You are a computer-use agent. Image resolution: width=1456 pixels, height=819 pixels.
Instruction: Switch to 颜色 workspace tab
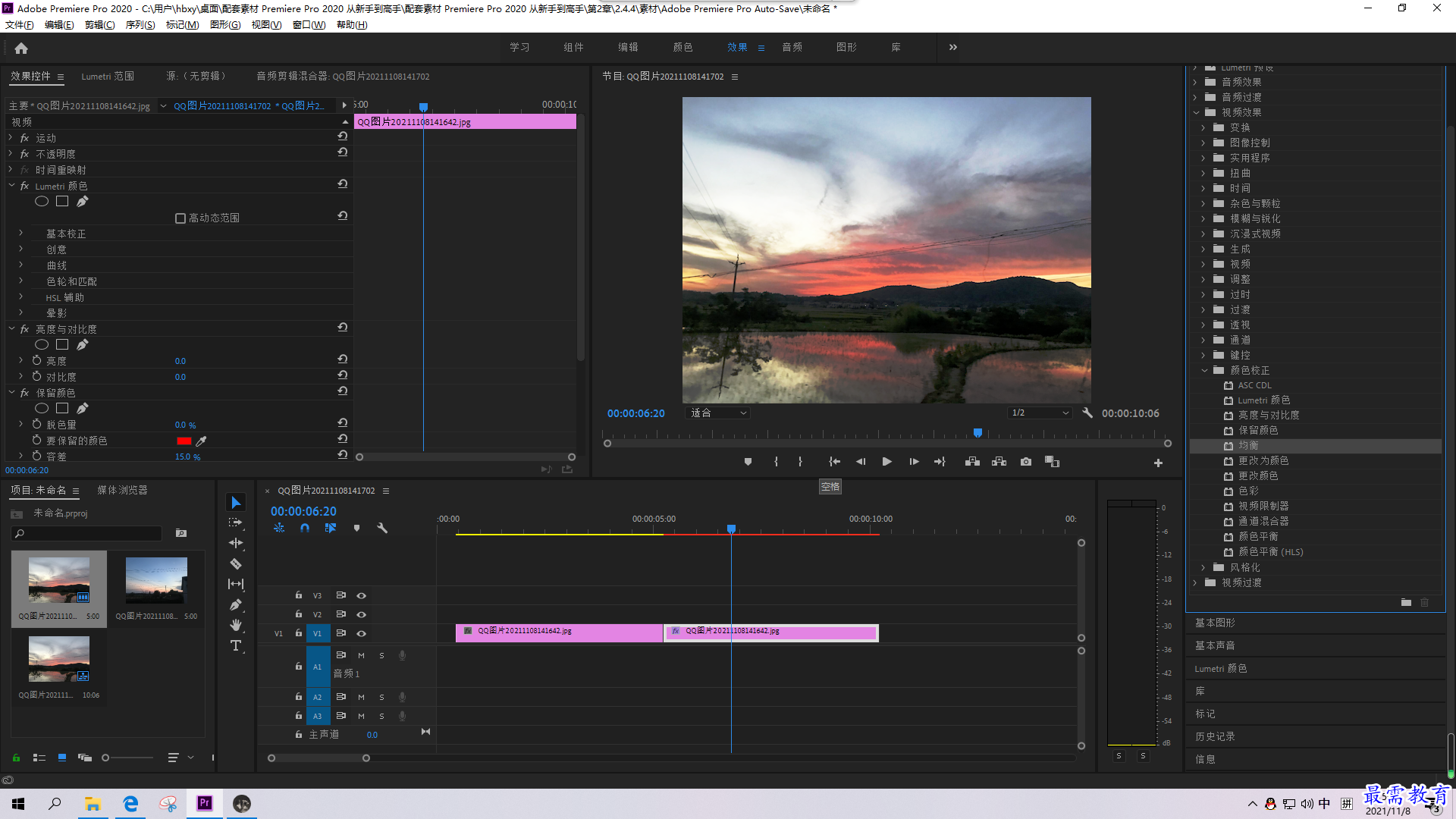682,47
